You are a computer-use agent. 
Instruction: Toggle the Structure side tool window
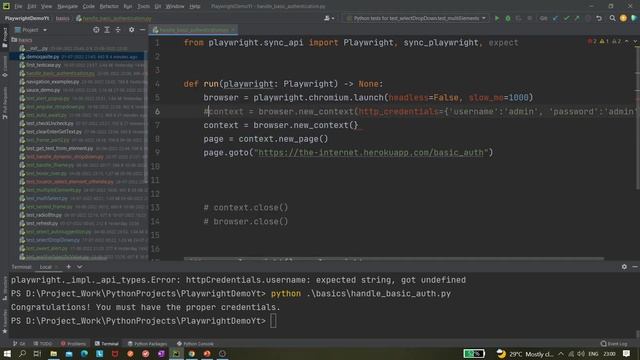(x=4, y=288)
